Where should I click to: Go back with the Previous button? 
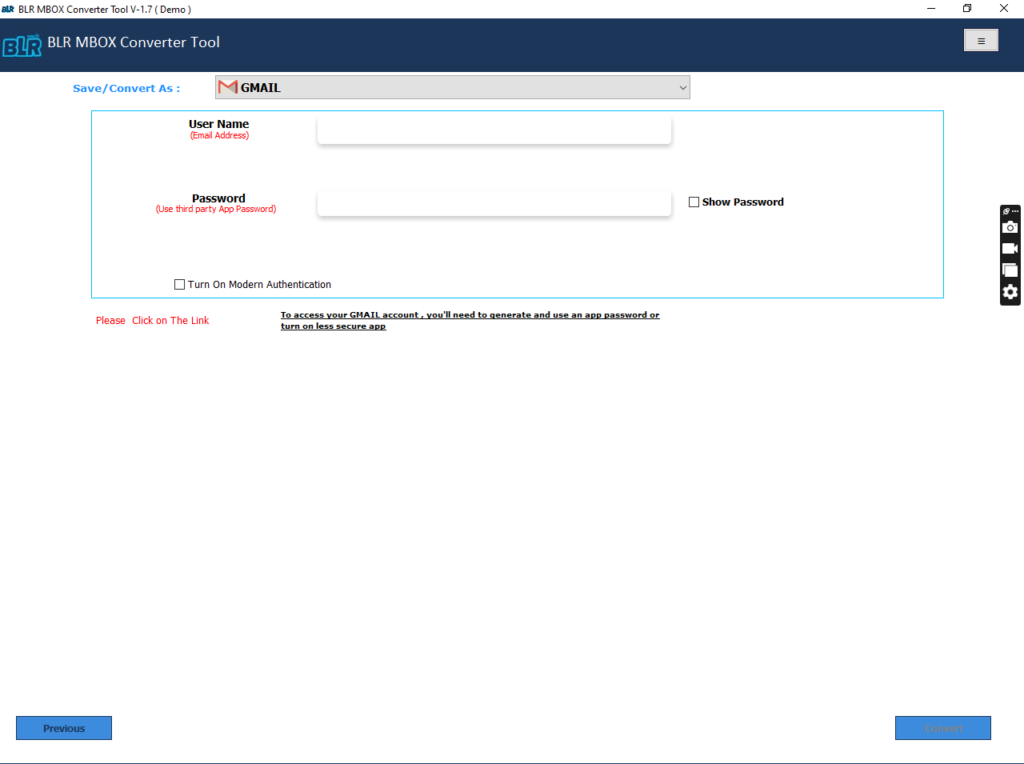[x=64, y=728]
